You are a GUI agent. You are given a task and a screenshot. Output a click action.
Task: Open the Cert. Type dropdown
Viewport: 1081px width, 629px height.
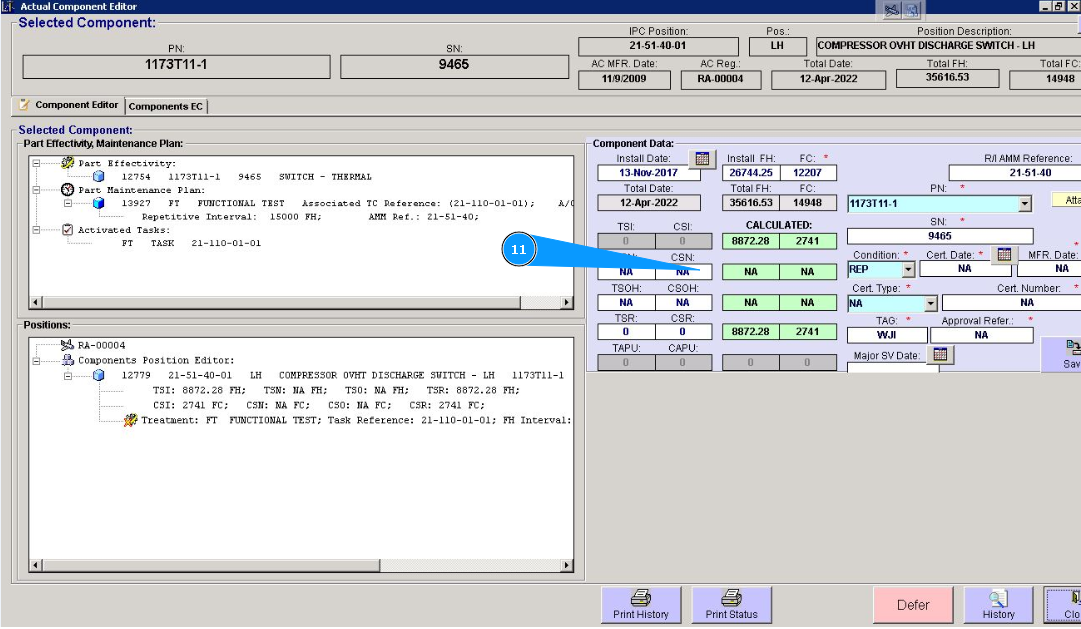tap(930, 303)
